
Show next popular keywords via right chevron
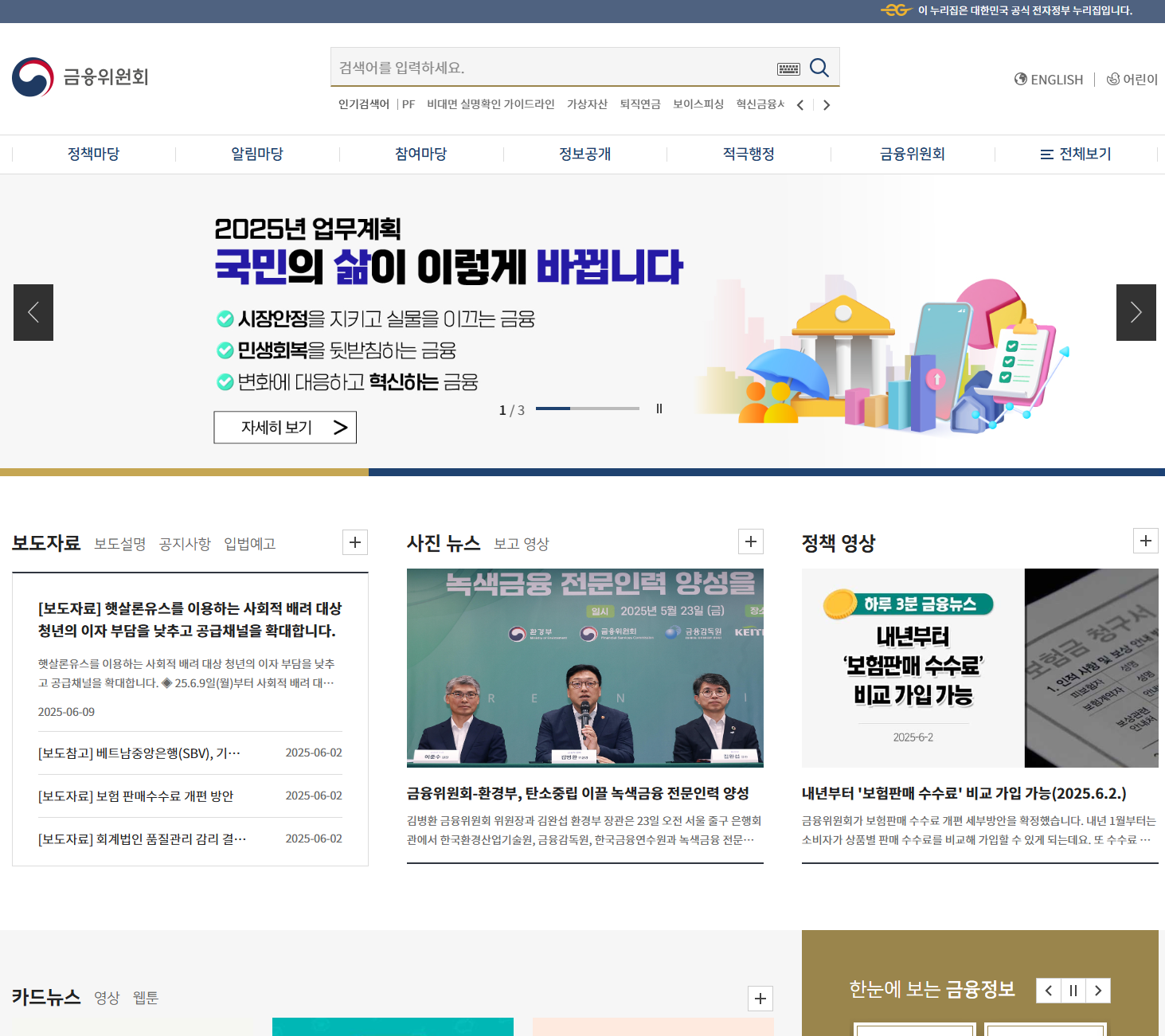point(827,104)
